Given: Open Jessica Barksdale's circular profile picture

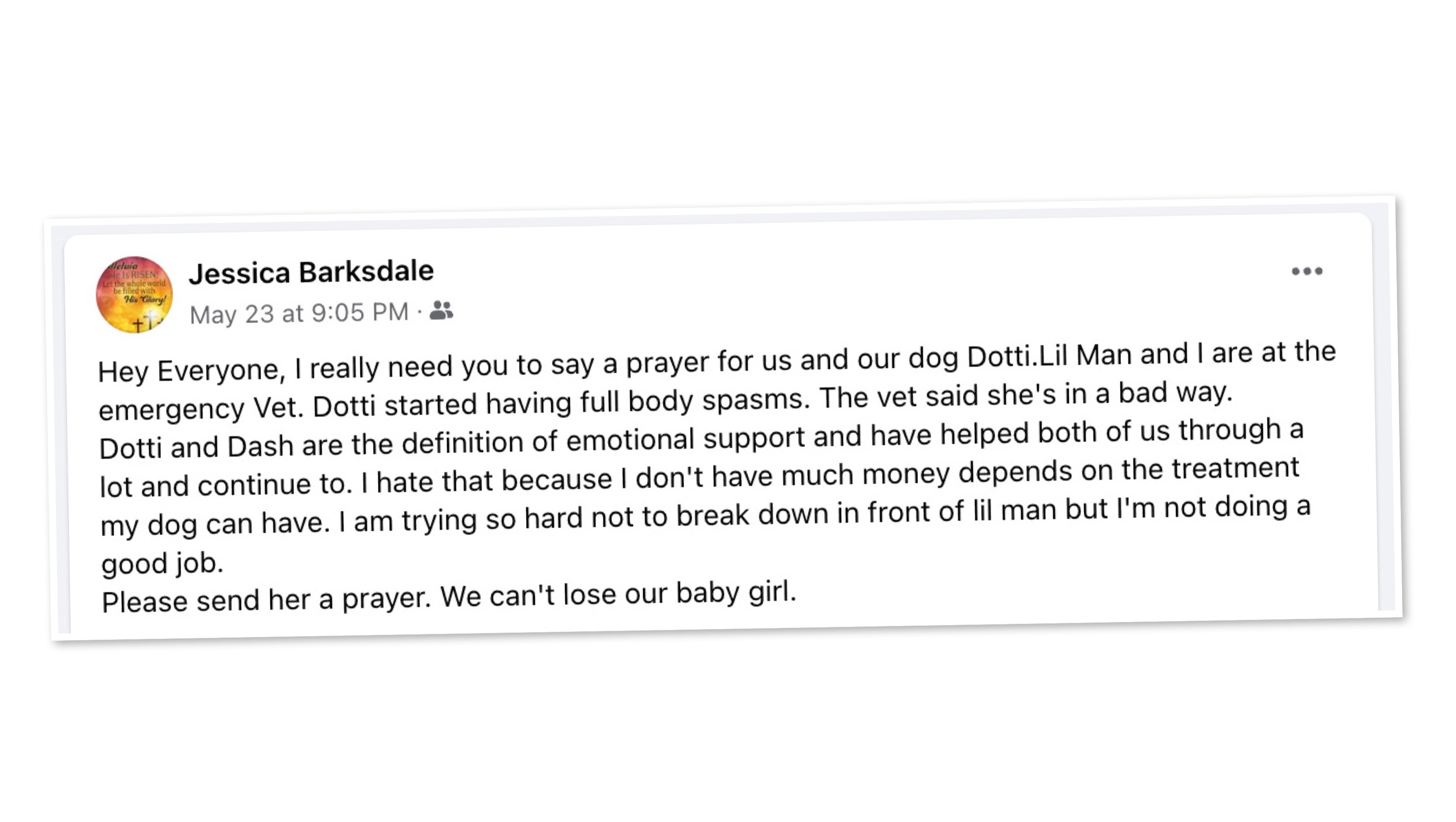Looking at the screenshot, I should [135, 294].
